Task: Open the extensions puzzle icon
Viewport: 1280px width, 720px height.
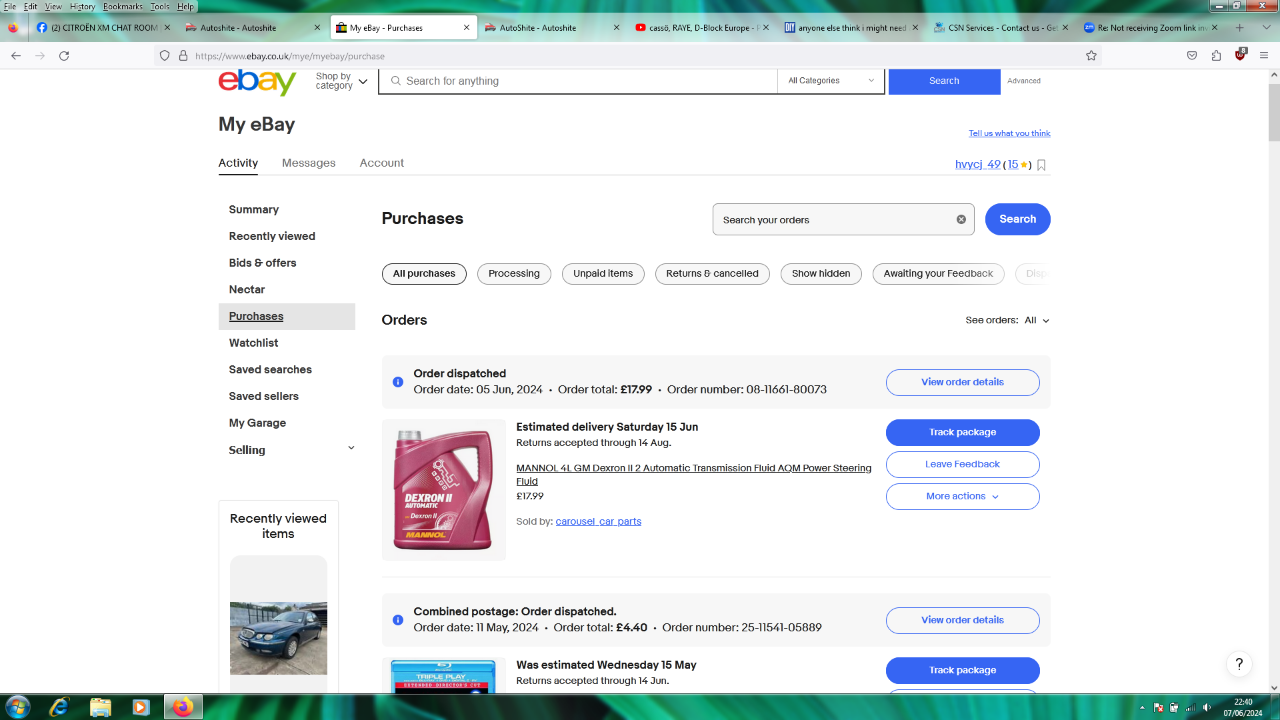Action: point(1216,56)
